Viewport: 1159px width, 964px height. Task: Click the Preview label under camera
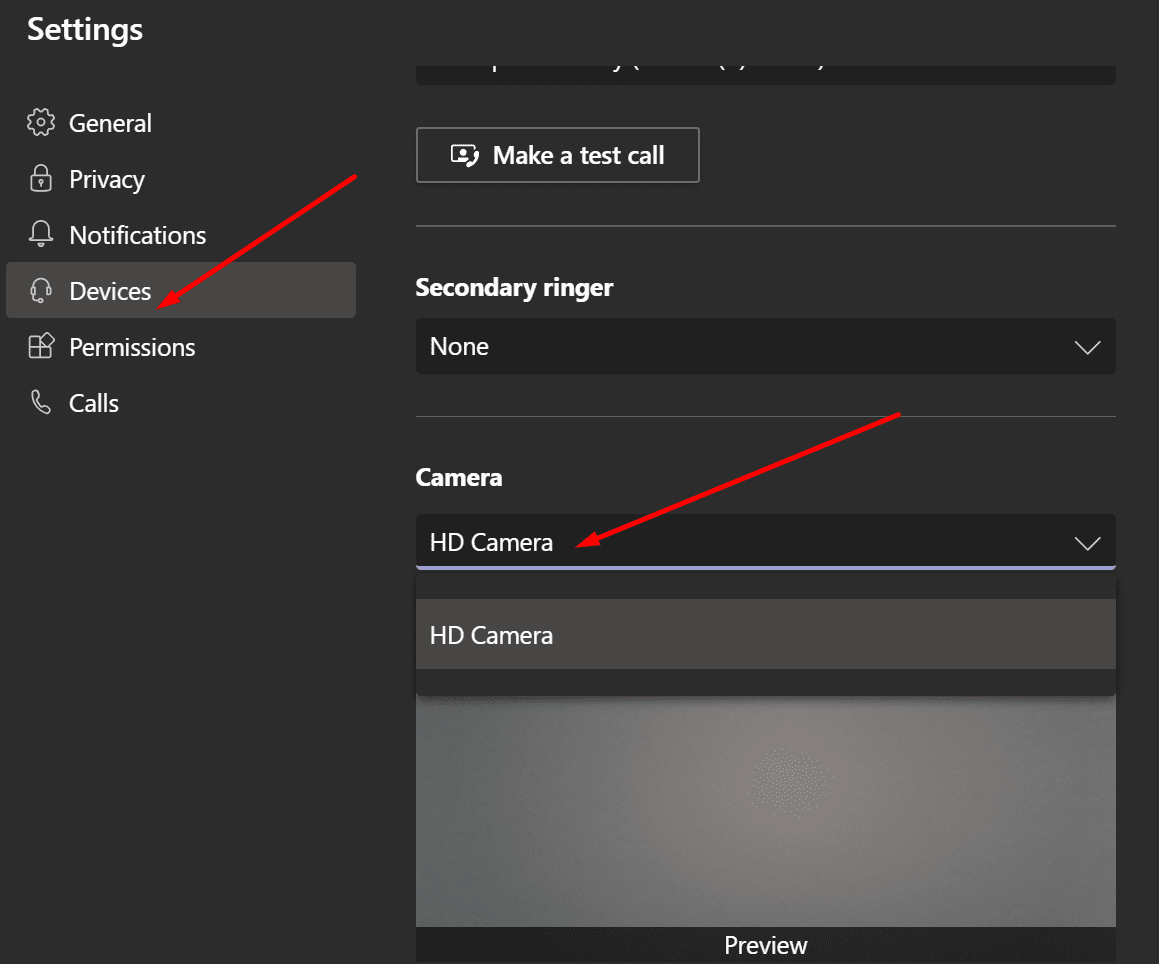click(766, 946)
